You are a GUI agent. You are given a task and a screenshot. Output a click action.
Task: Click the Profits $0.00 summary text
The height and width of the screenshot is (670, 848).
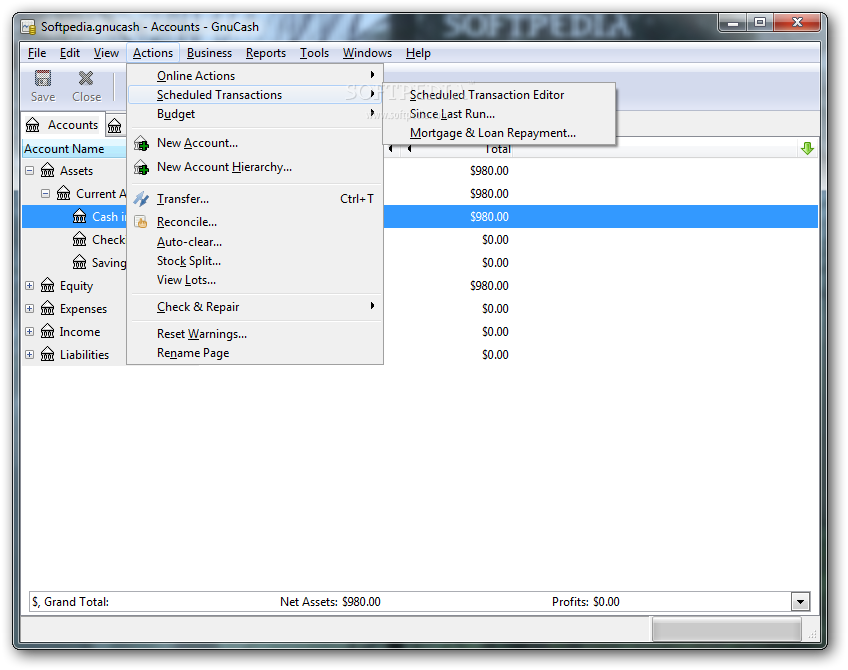pos(586,601)
